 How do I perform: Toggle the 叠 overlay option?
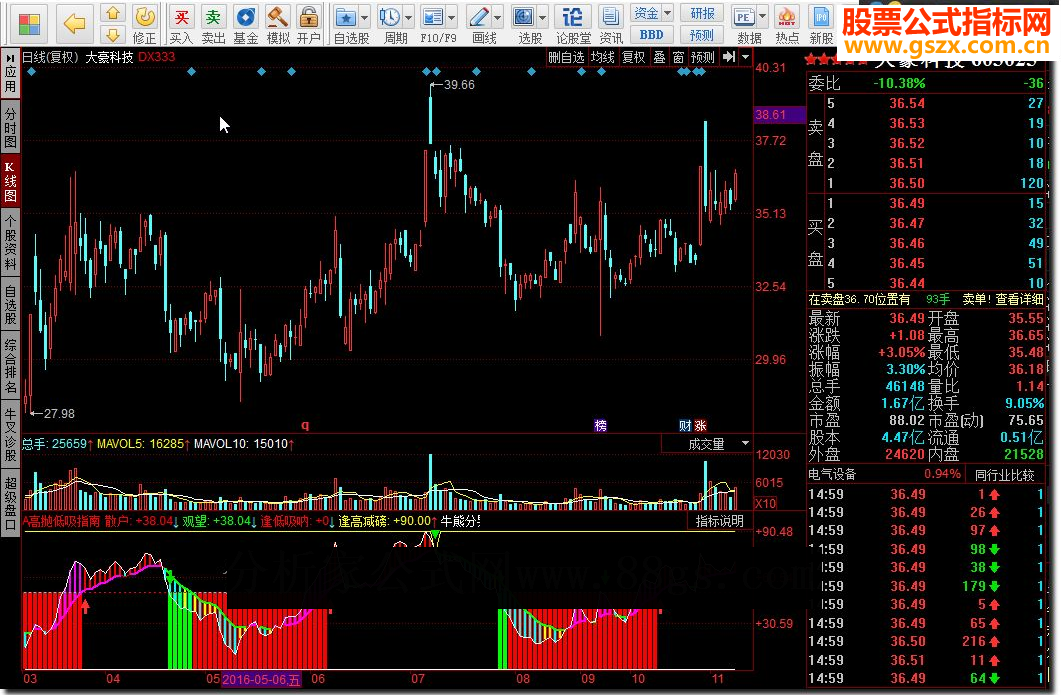pyautogui.click(x=659, y=57)
